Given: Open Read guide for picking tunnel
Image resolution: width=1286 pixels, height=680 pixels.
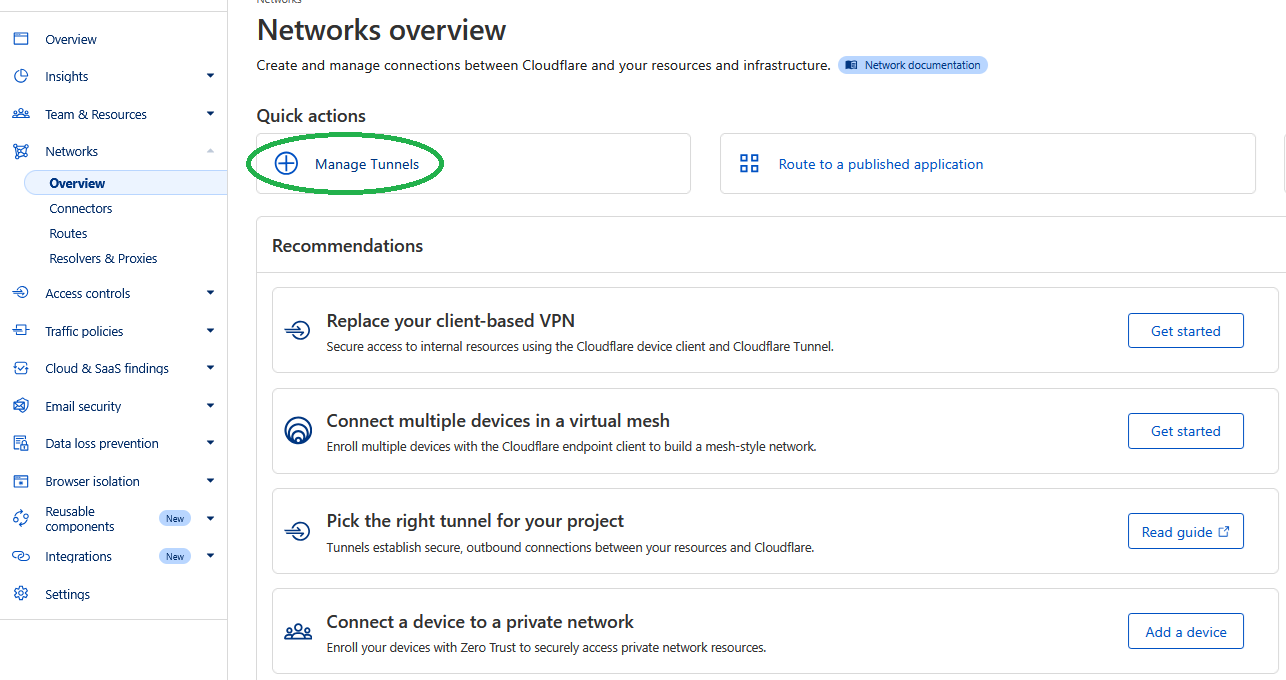Looking at the screenshot, I should click(x=1185, y=532).
